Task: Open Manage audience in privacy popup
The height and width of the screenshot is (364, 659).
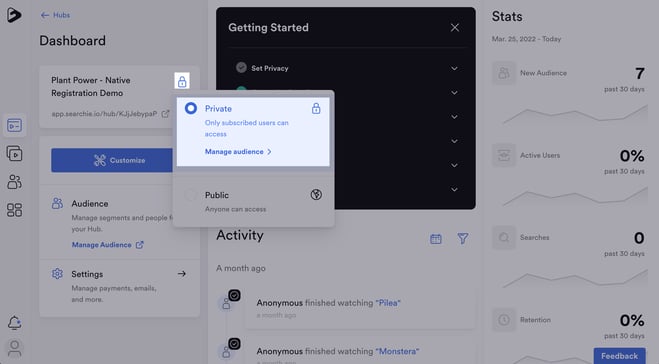Action: 238,152
